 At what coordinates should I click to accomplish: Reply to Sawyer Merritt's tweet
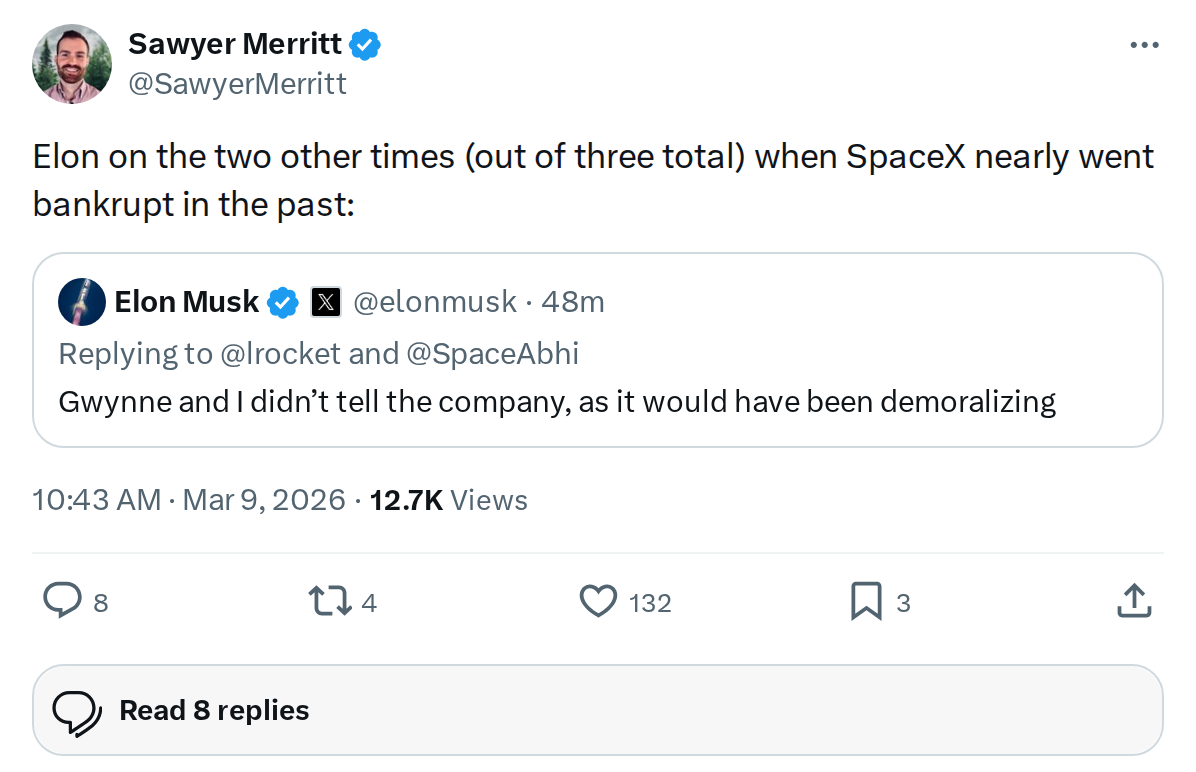63,601
